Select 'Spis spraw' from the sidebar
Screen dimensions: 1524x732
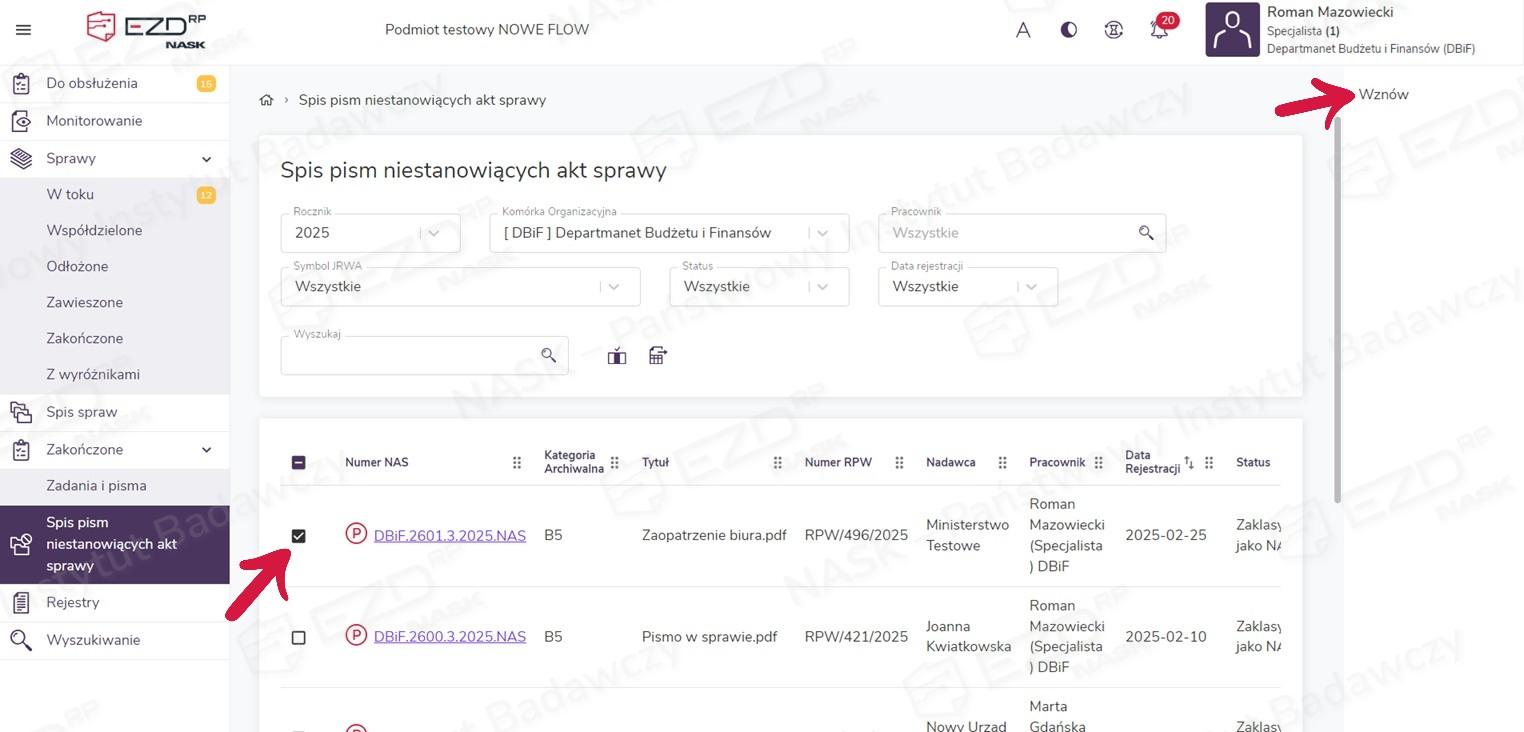click(82, 412)
